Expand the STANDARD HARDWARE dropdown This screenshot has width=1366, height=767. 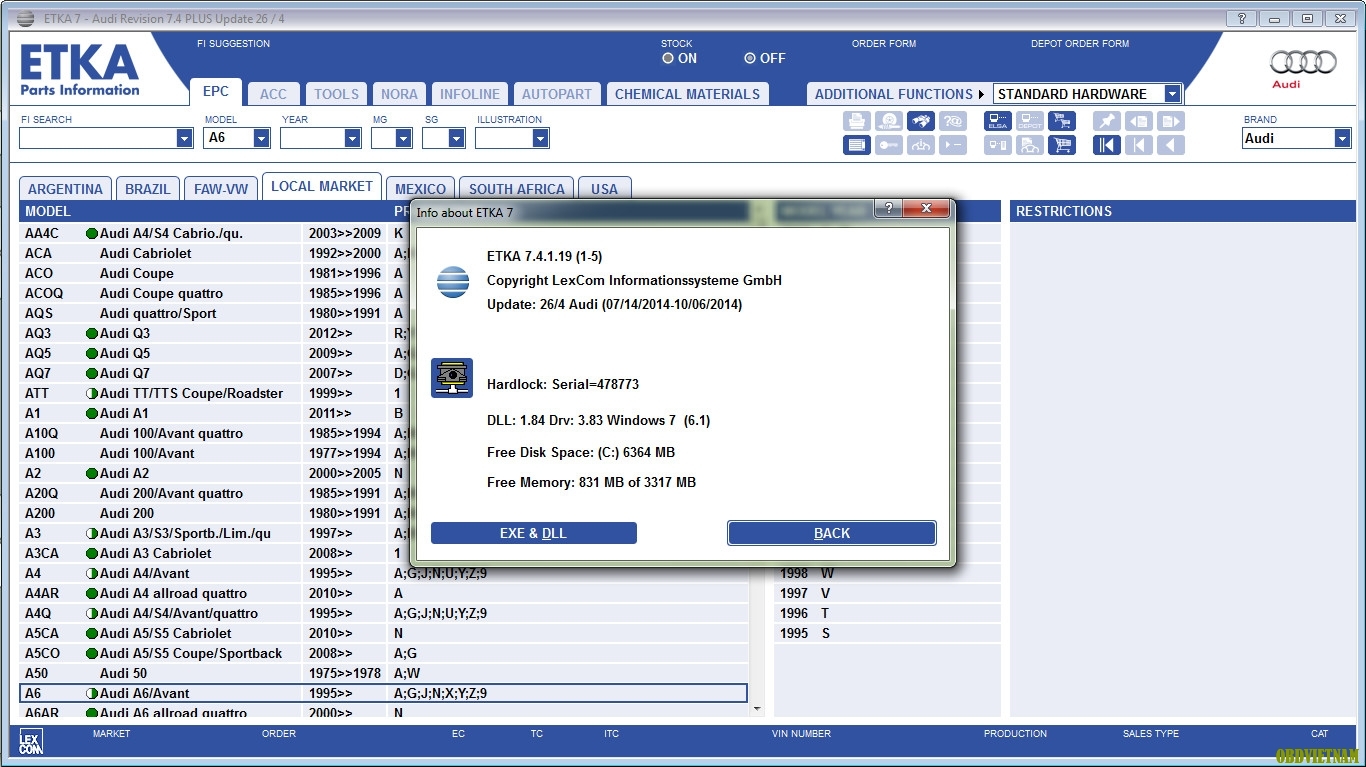tap(1172, 94)
